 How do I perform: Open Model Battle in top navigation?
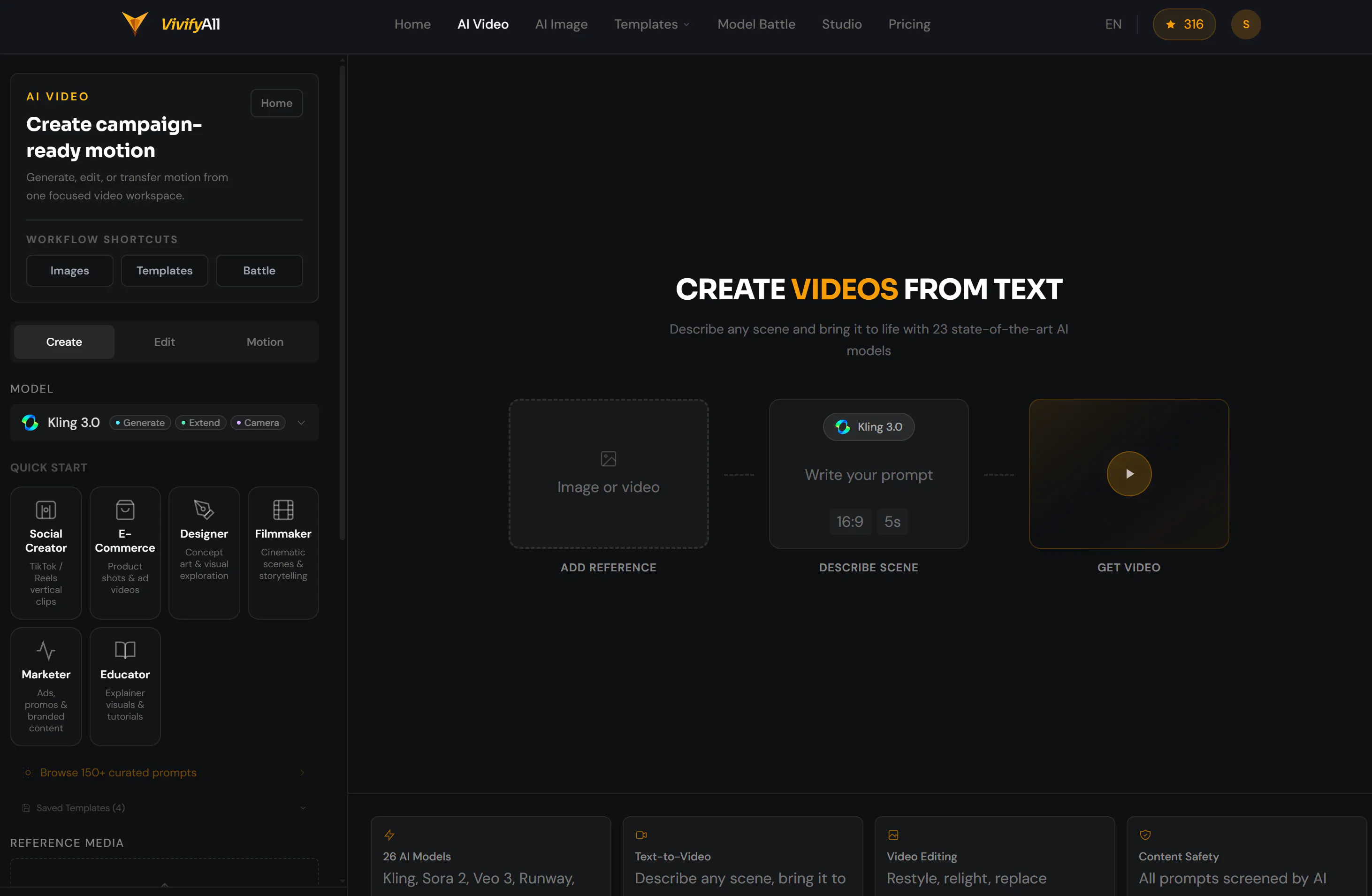(756, 24)
